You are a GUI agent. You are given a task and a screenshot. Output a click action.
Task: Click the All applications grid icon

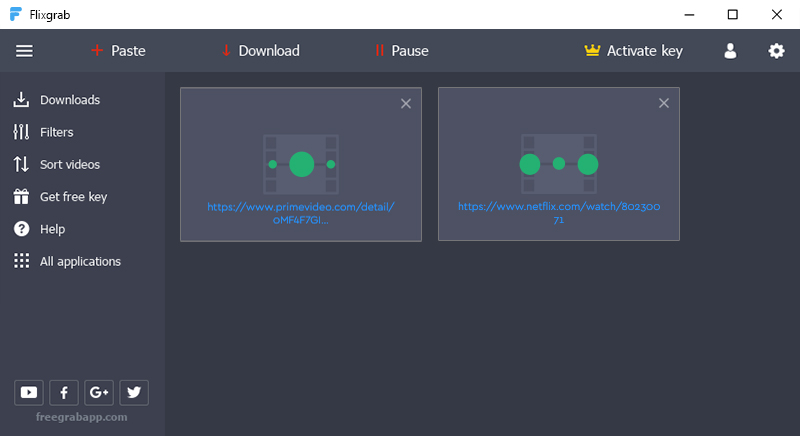click(21, 261)
